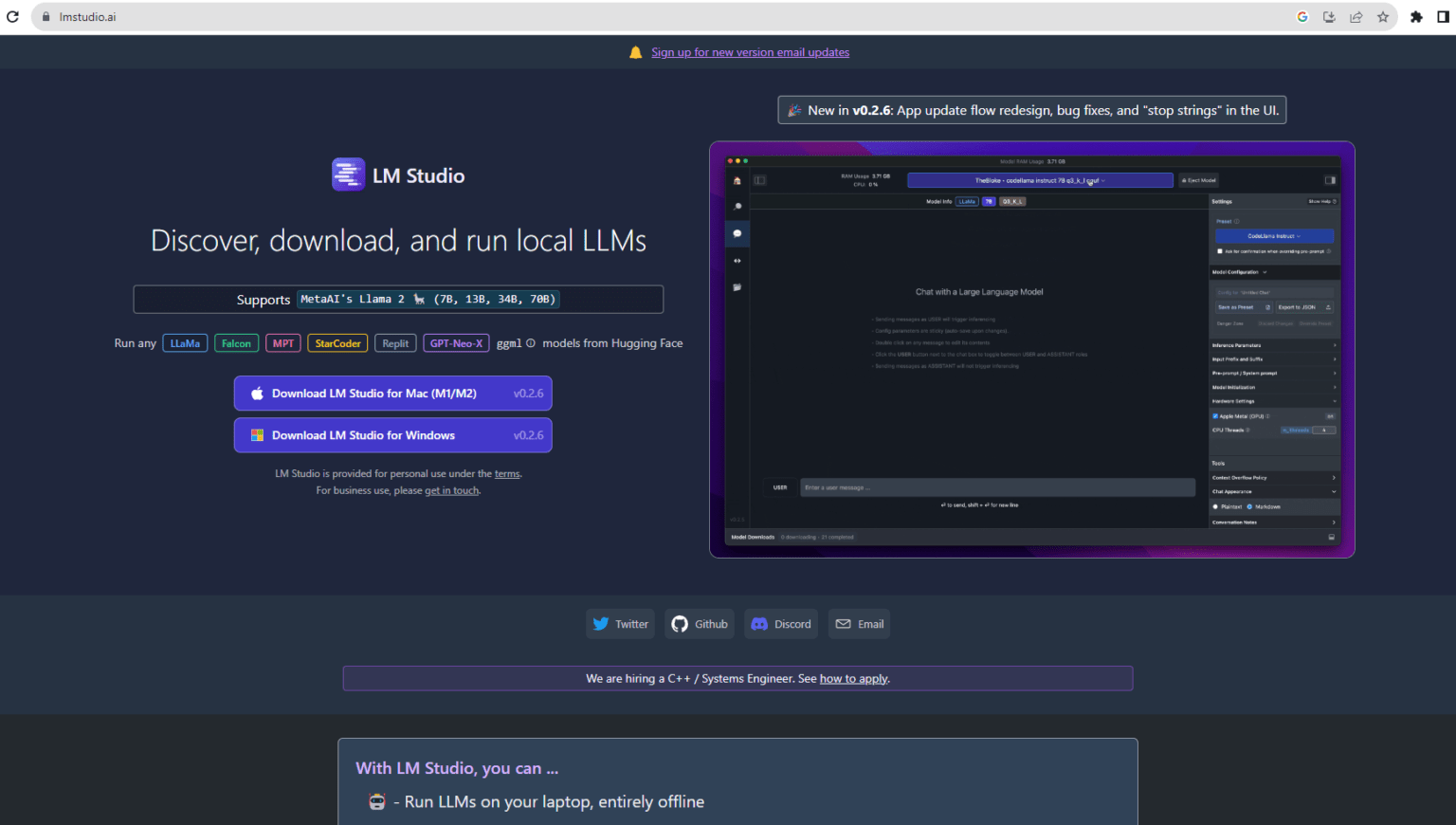Open the CodeLlama Instruct preset dropdown
1456x825 pixels.
[x=1274, y=236]
